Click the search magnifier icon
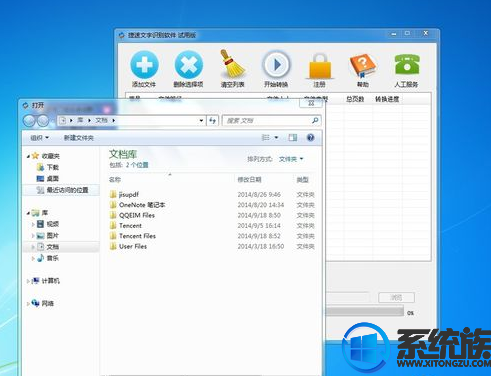This screenshot has width=491, height=376. [x=315, y=120]
